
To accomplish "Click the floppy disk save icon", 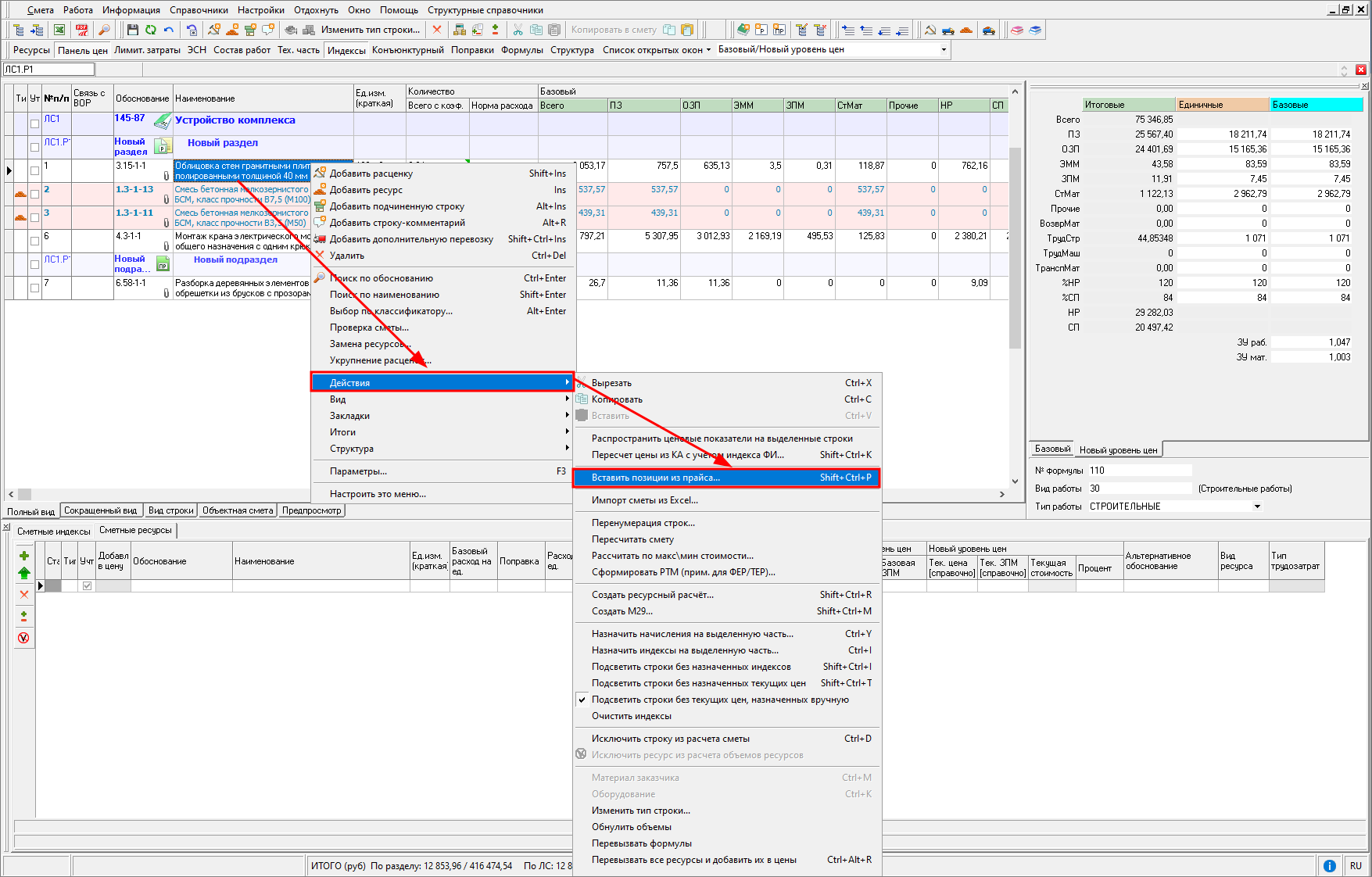I will tap(132, 30).
